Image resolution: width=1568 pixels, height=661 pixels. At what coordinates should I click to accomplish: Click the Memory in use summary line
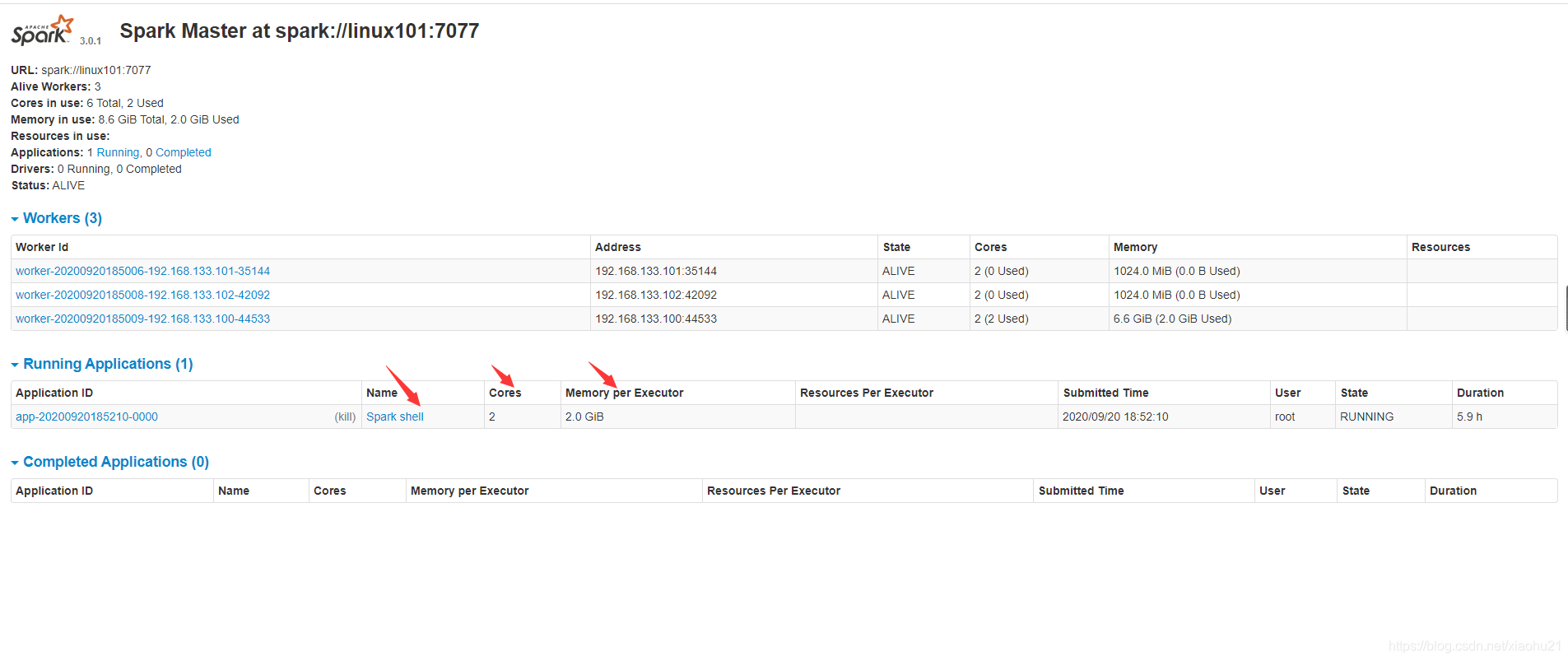125,119
